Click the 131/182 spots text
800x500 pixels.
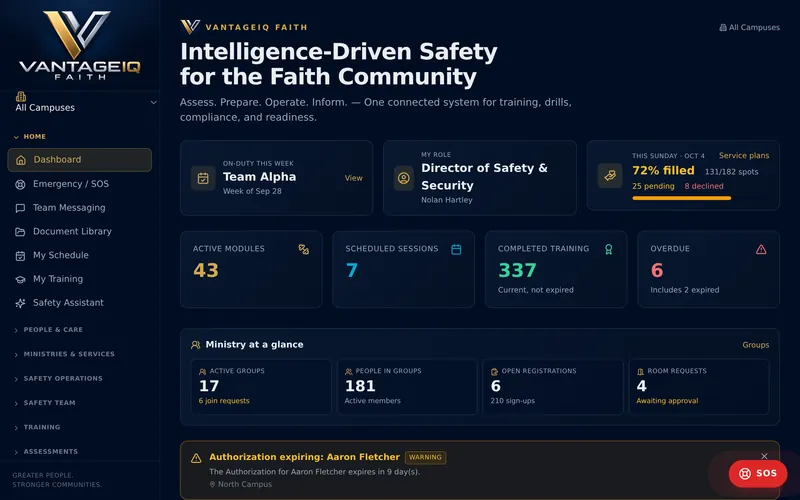pos(731,172)
